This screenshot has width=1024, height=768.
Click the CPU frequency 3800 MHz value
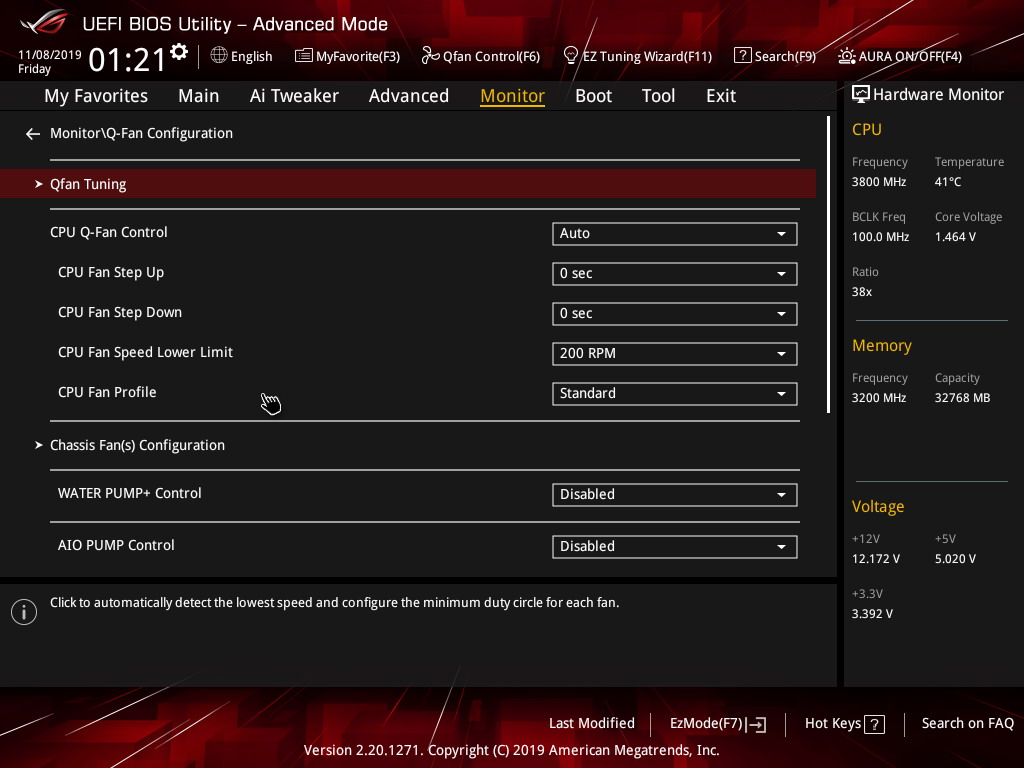click(878, 182)
